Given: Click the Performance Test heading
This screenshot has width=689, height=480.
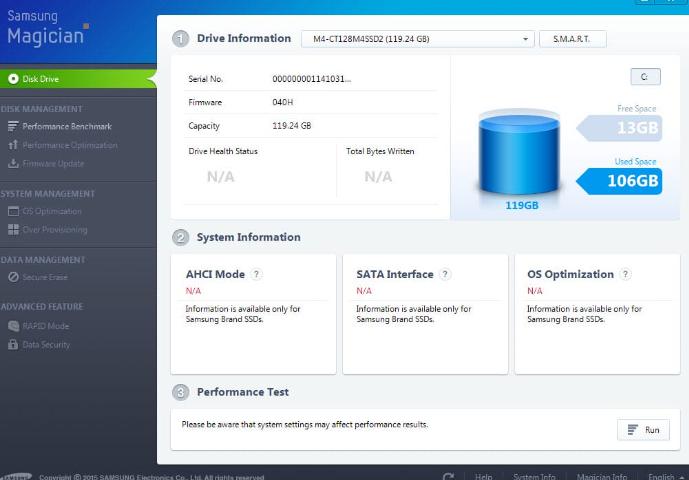Looking at the screenshot, I should click(243, 392).
